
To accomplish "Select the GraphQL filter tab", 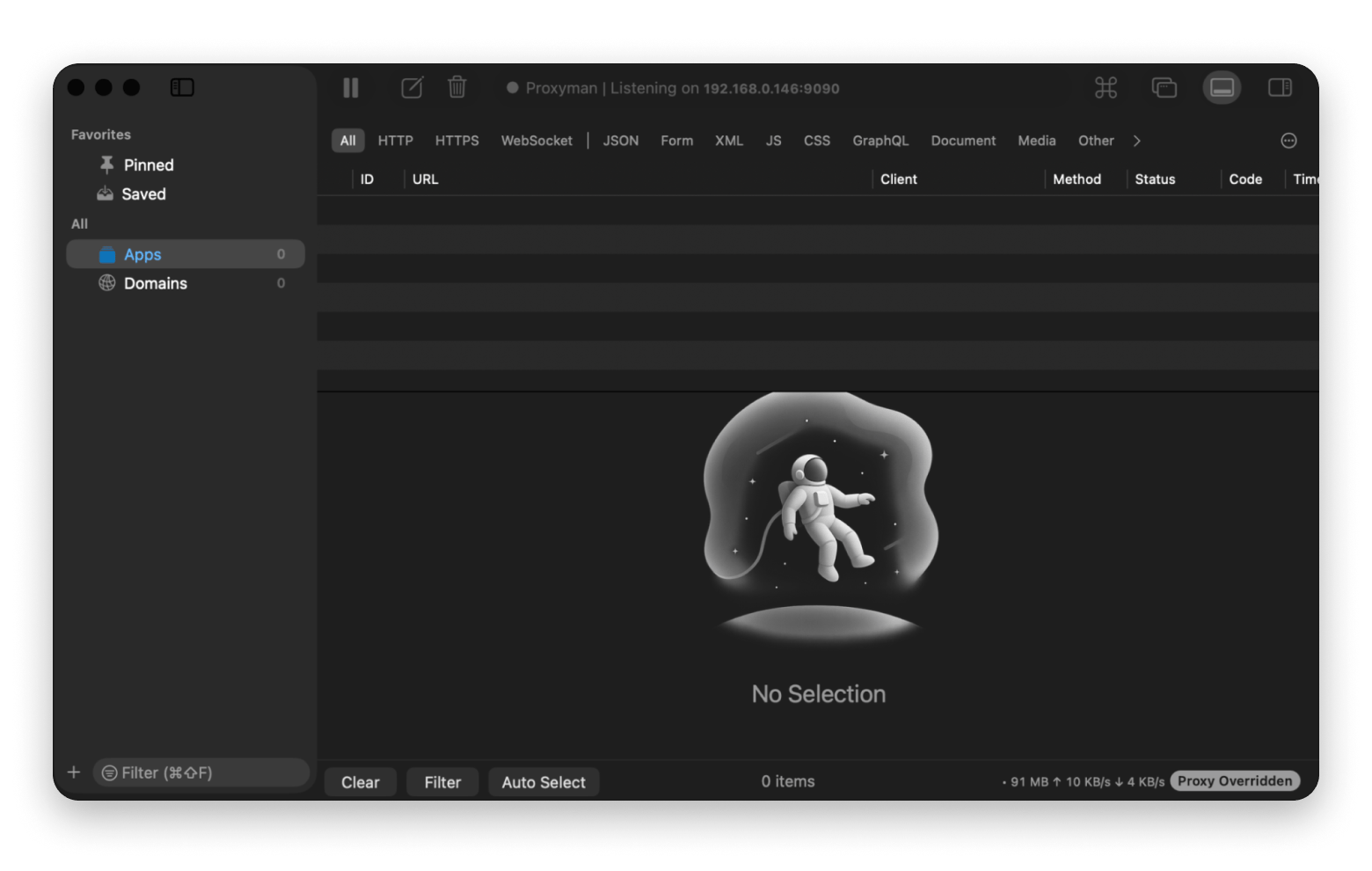I will 880,141.
